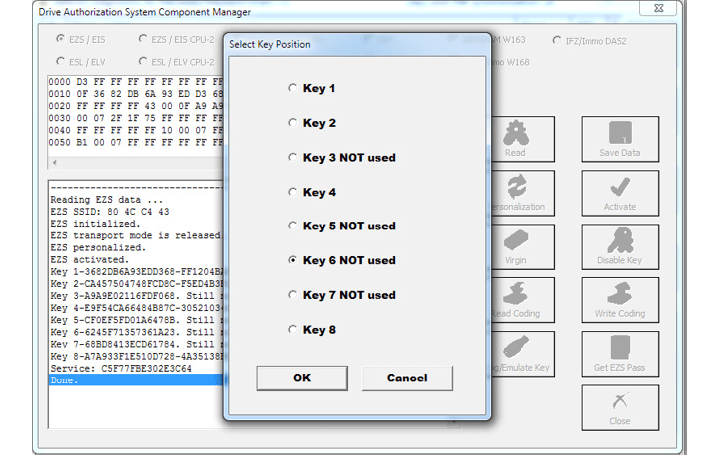Image resolution: width=719 pixels, height=455 pixels.
Task: Select Key 3 NOT used option
Action: [x=293, y=158]
